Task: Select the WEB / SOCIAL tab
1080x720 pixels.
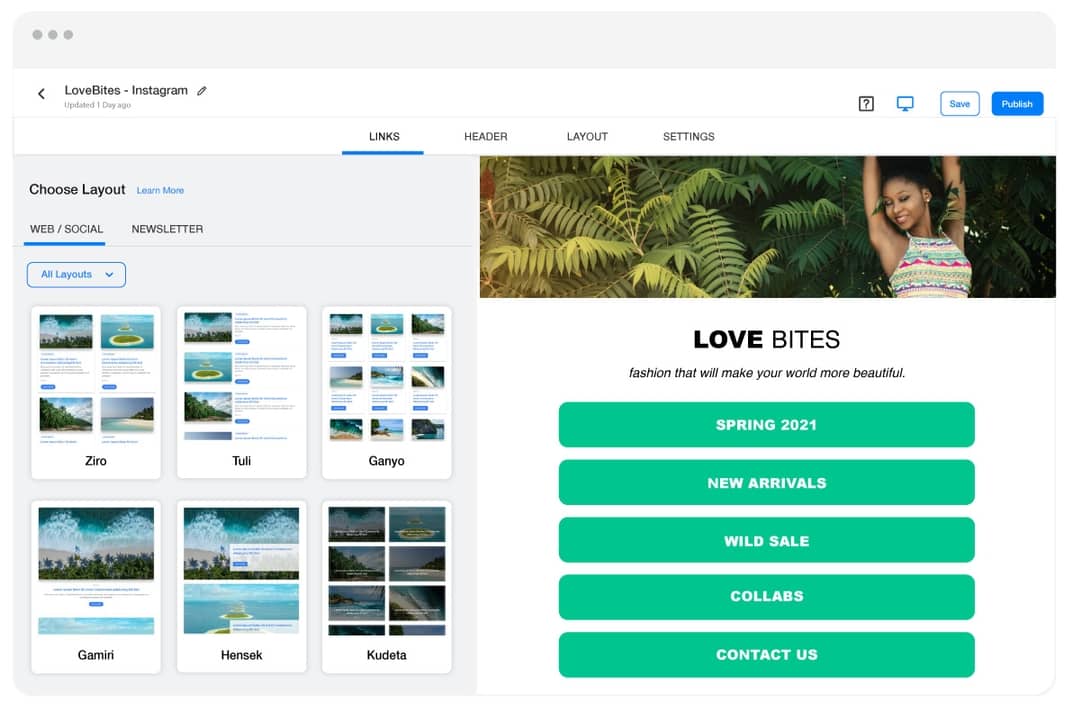Action: 65,229
